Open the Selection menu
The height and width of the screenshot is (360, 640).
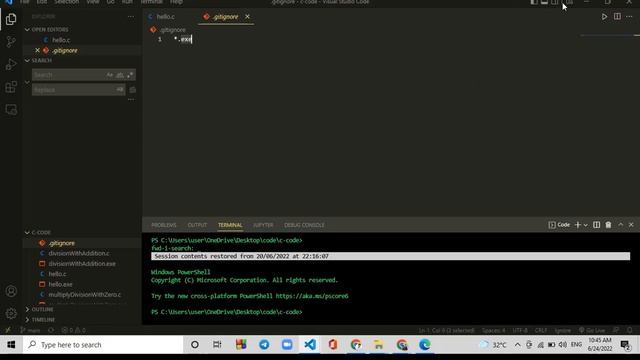pyautogui.click(x=67, y=2)
